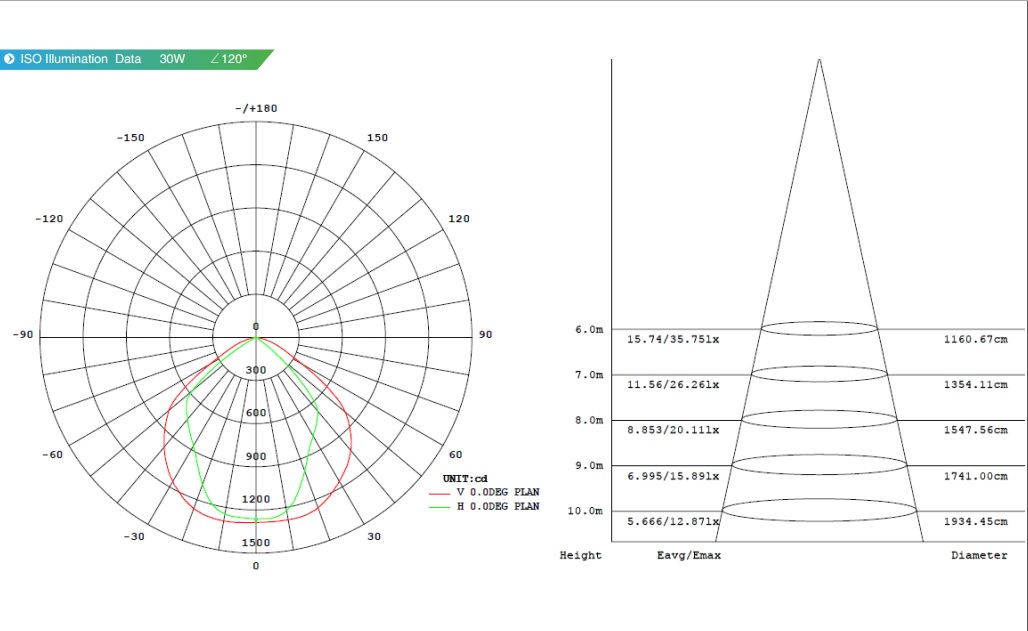Viewport: 1028px width, 631px height.
Task: Click the '-/+180' label atop the polar chart
Action: point(256,108)
